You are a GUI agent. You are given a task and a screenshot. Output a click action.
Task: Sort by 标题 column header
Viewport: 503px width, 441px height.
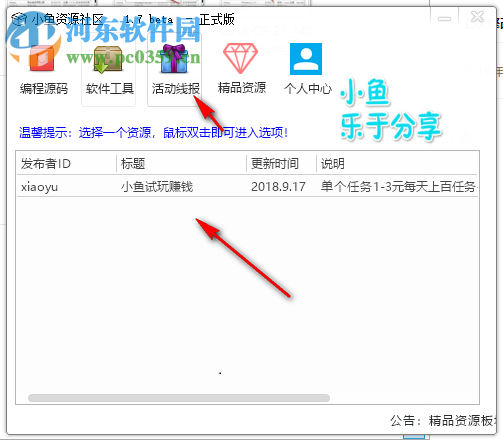pos(181,164)
